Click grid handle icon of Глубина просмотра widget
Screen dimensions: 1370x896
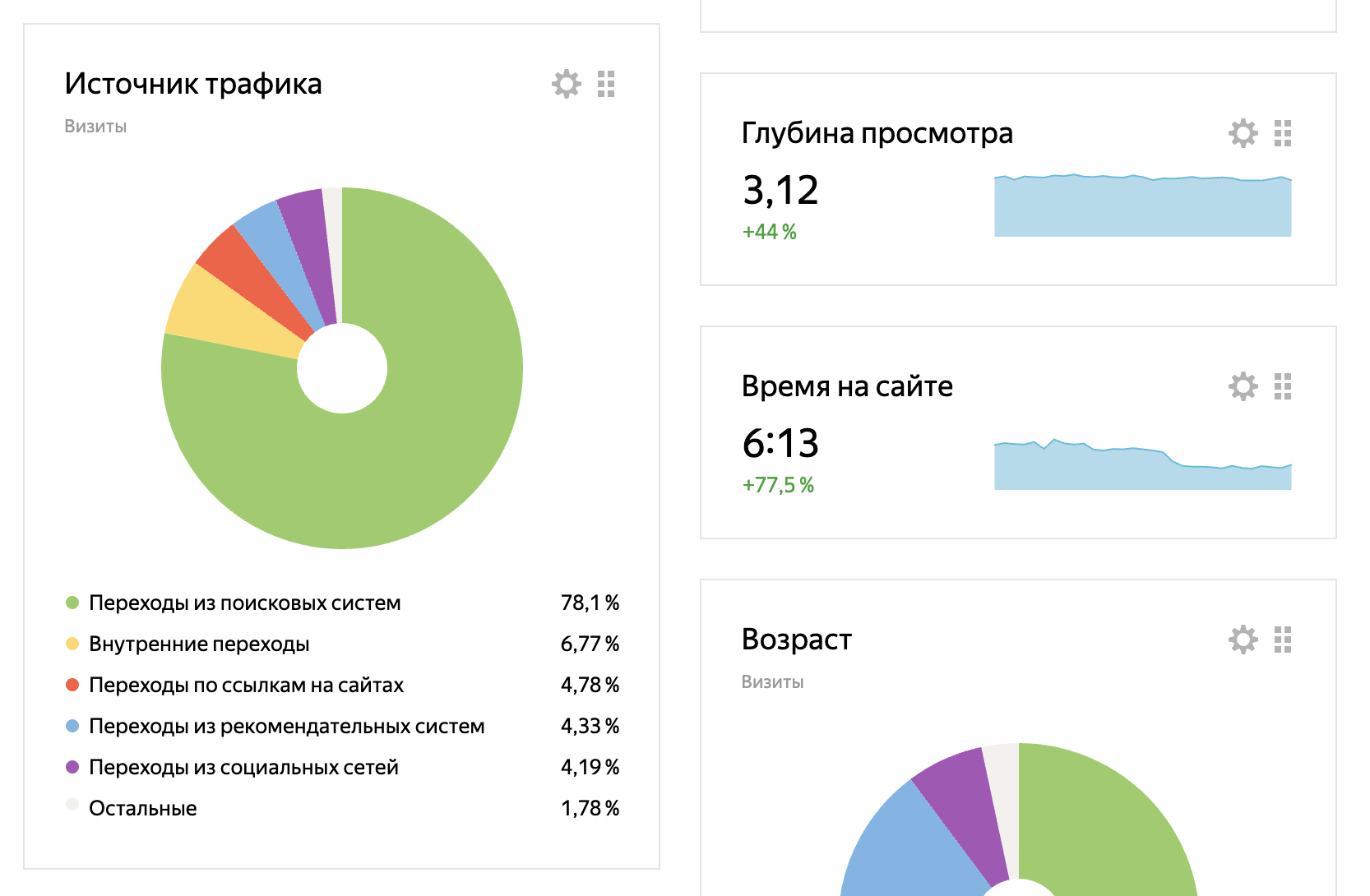(1283, 133)
